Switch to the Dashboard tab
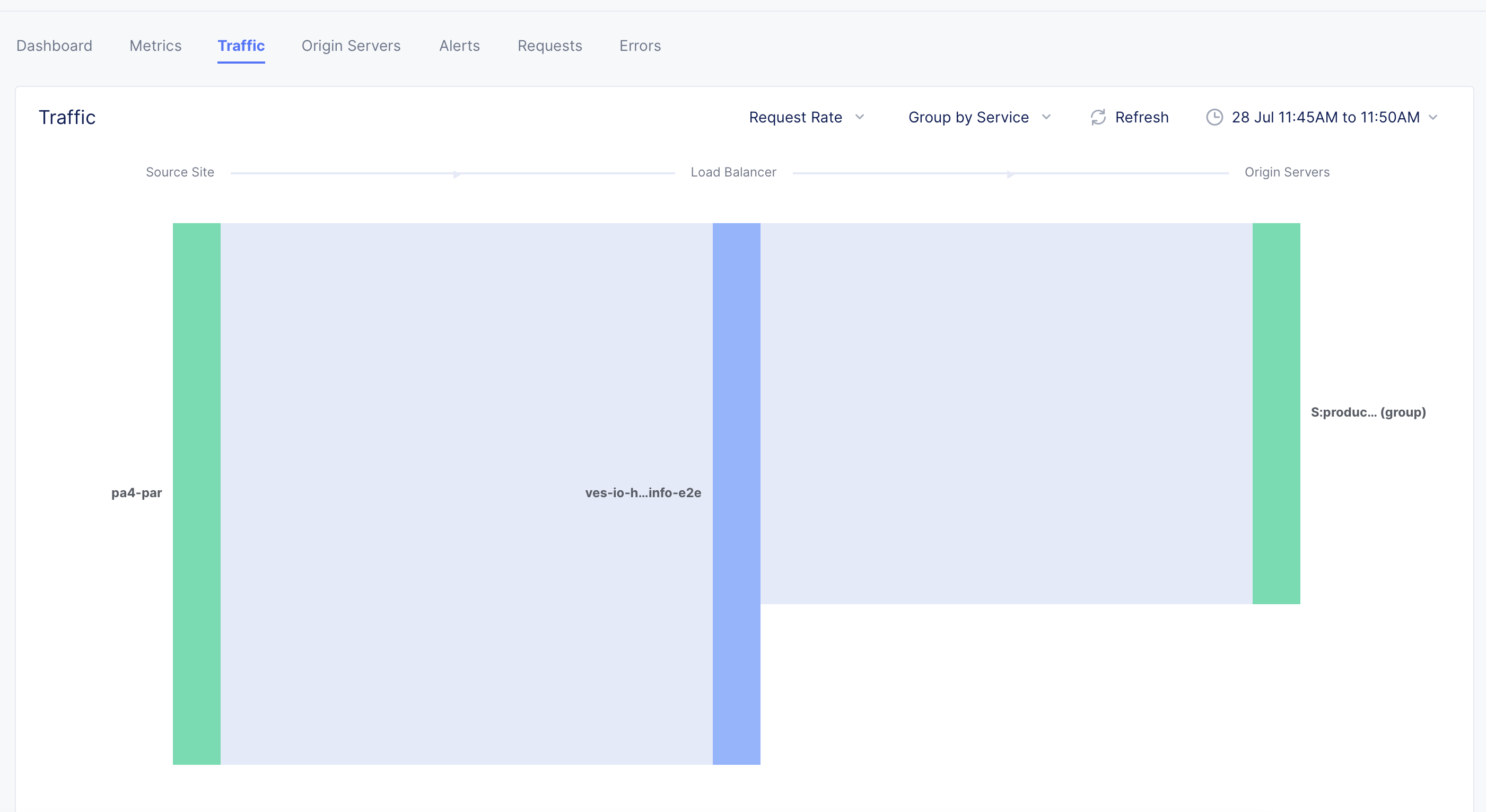 (x=54, y=46)
